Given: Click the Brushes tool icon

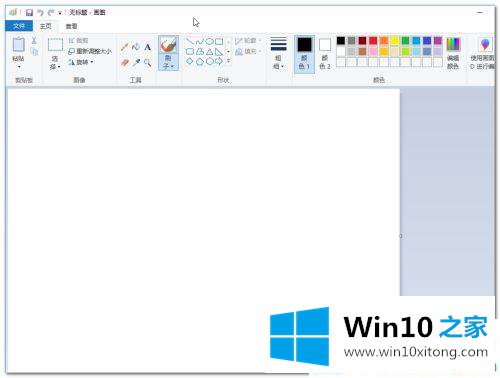Looking at the screenshot, I should pos(168,45).
